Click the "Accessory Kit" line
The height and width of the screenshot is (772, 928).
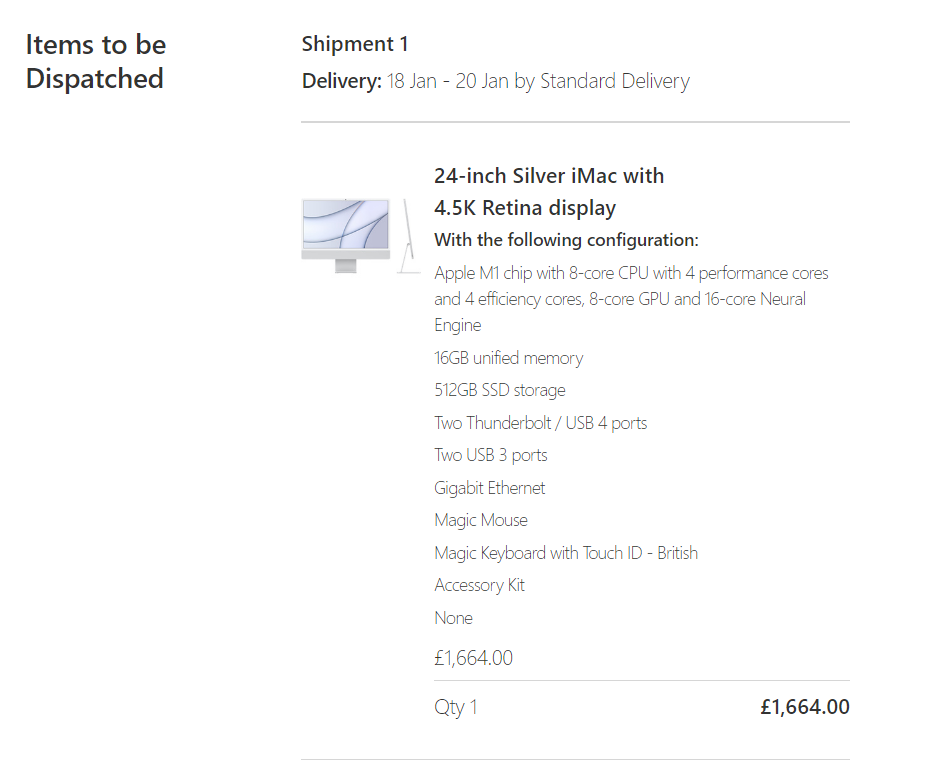pyautogui.click(x=479, y=585)
